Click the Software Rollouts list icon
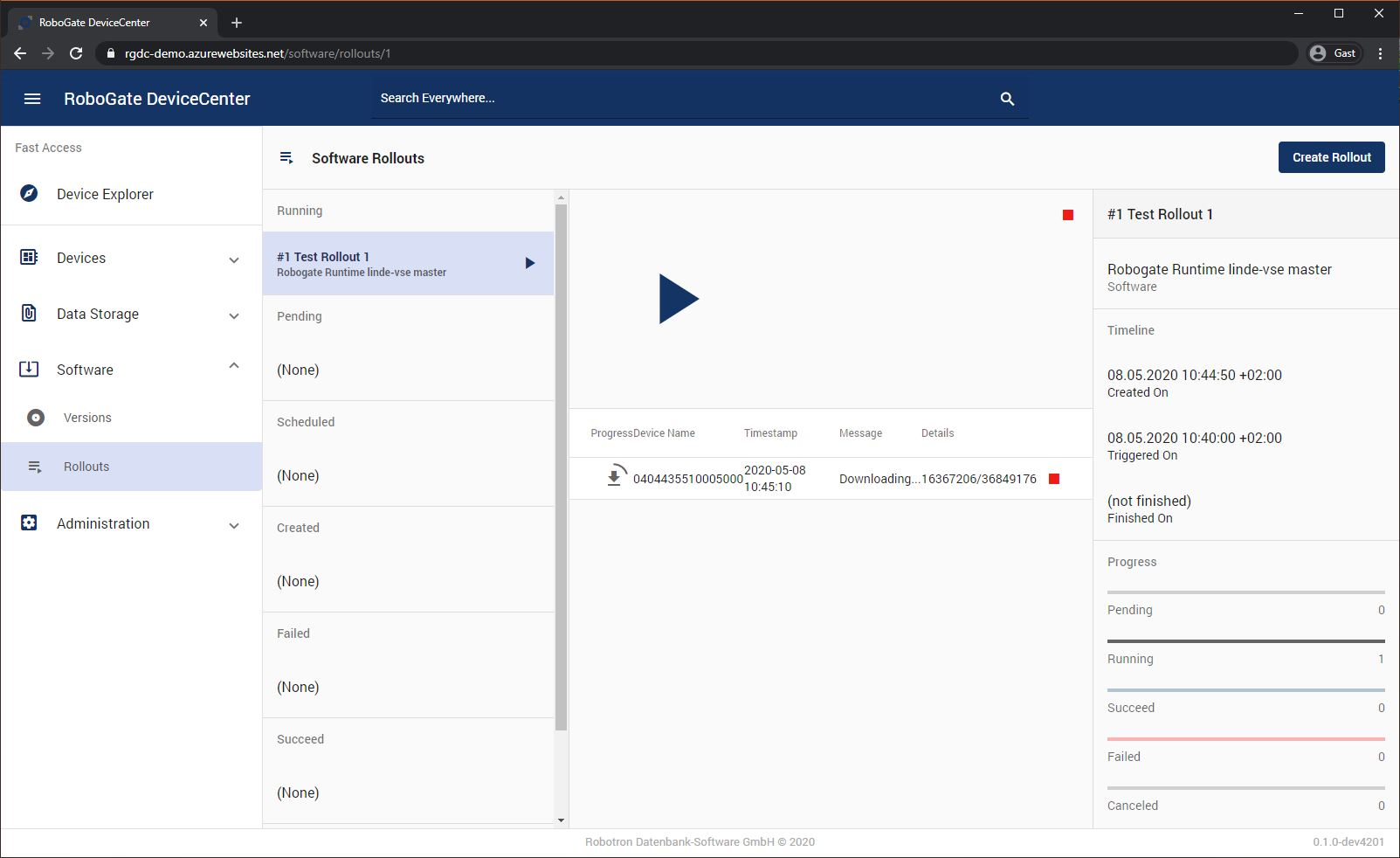The height and width of the screenshot is (858, 1400). pyautogui.click(x=286, y=158)
